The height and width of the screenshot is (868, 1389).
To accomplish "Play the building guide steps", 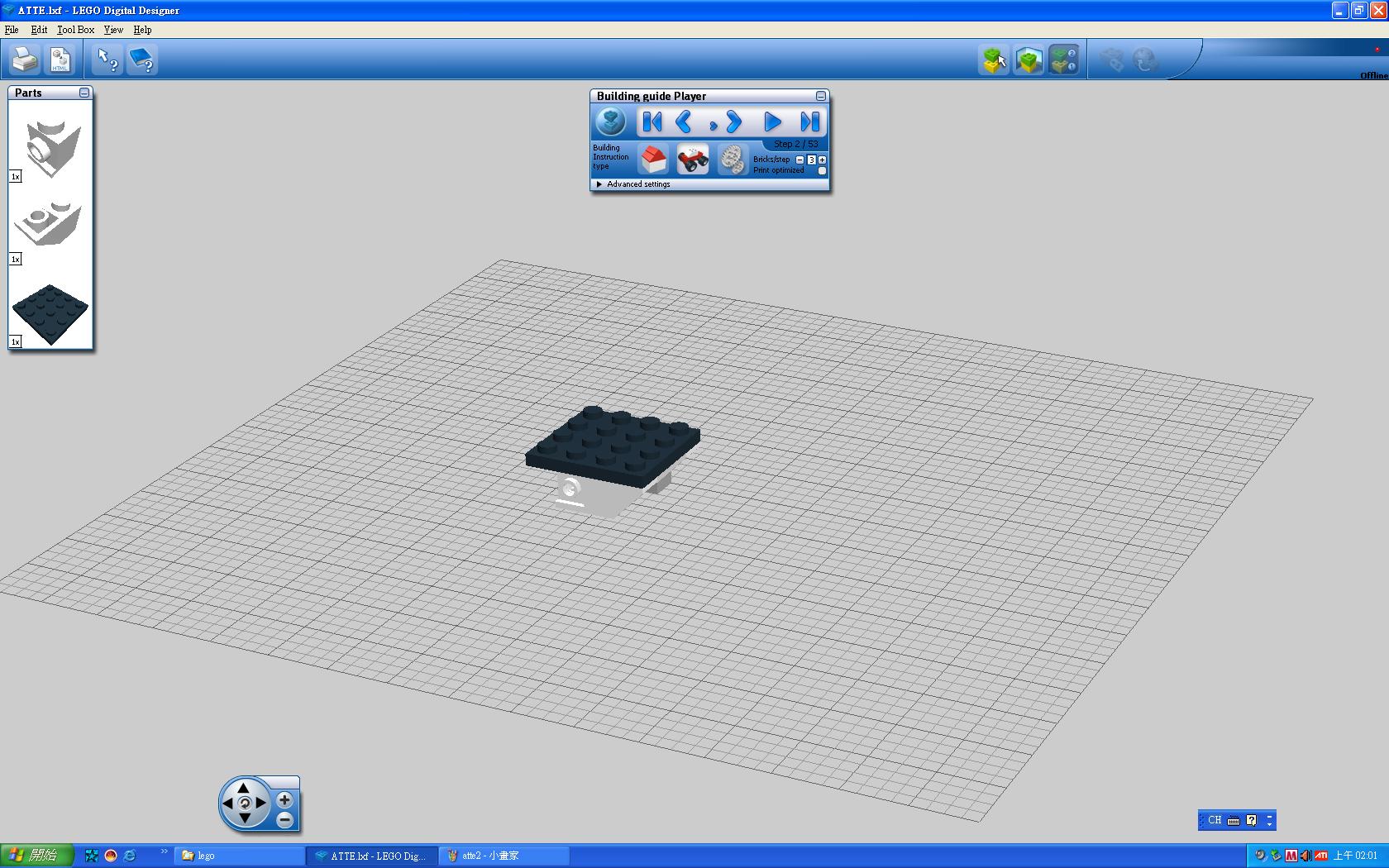I will click(x=772, y=122).
